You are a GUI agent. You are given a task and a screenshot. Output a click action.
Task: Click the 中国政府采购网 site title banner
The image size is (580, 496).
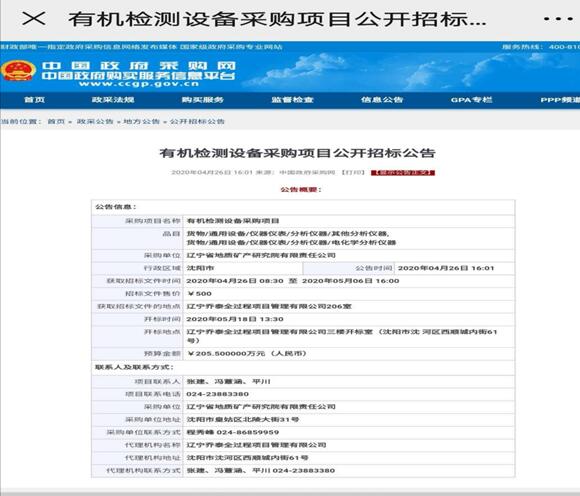point(139,66)
